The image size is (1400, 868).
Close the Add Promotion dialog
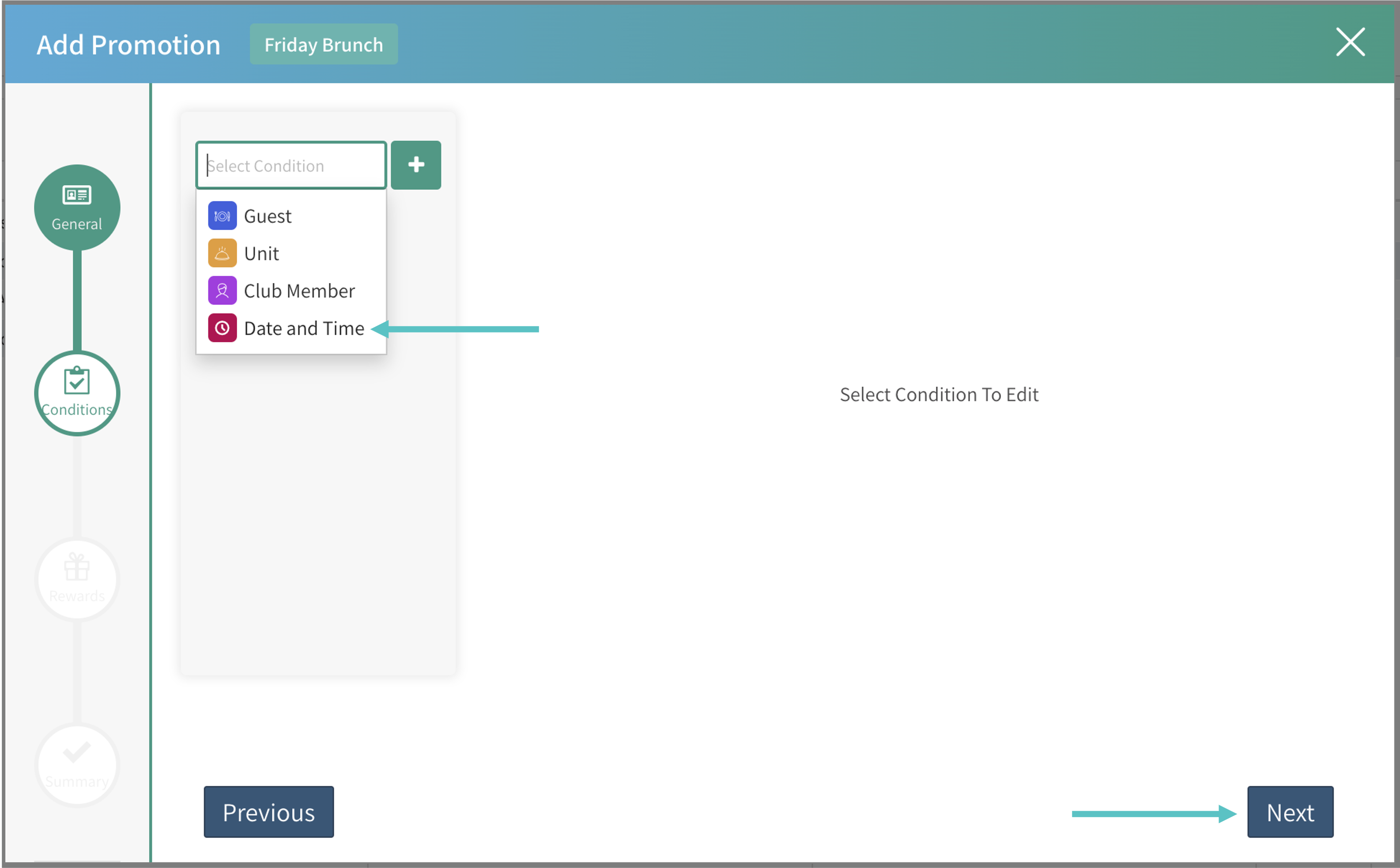[1350, 42]
